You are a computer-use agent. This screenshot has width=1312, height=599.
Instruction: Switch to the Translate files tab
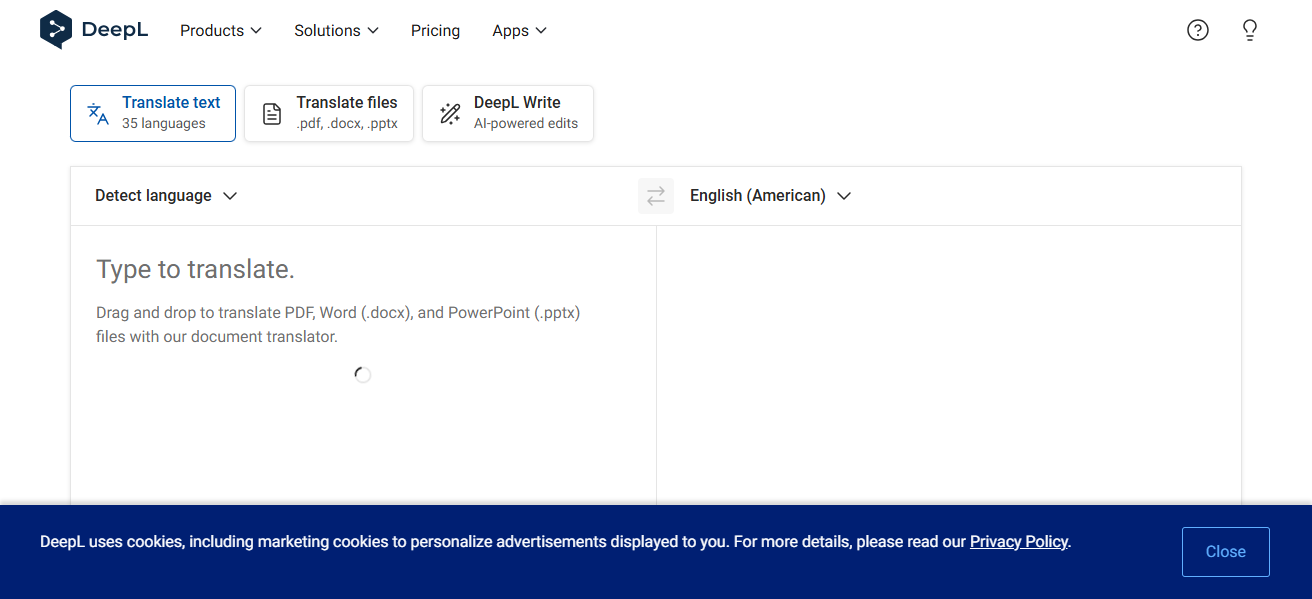point(329,113)
